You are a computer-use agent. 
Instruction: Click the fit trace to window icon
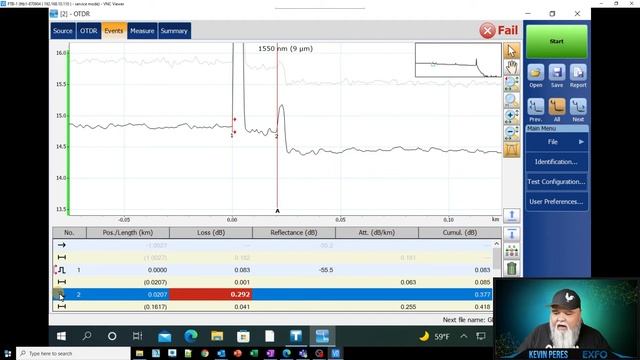point(511,149)
